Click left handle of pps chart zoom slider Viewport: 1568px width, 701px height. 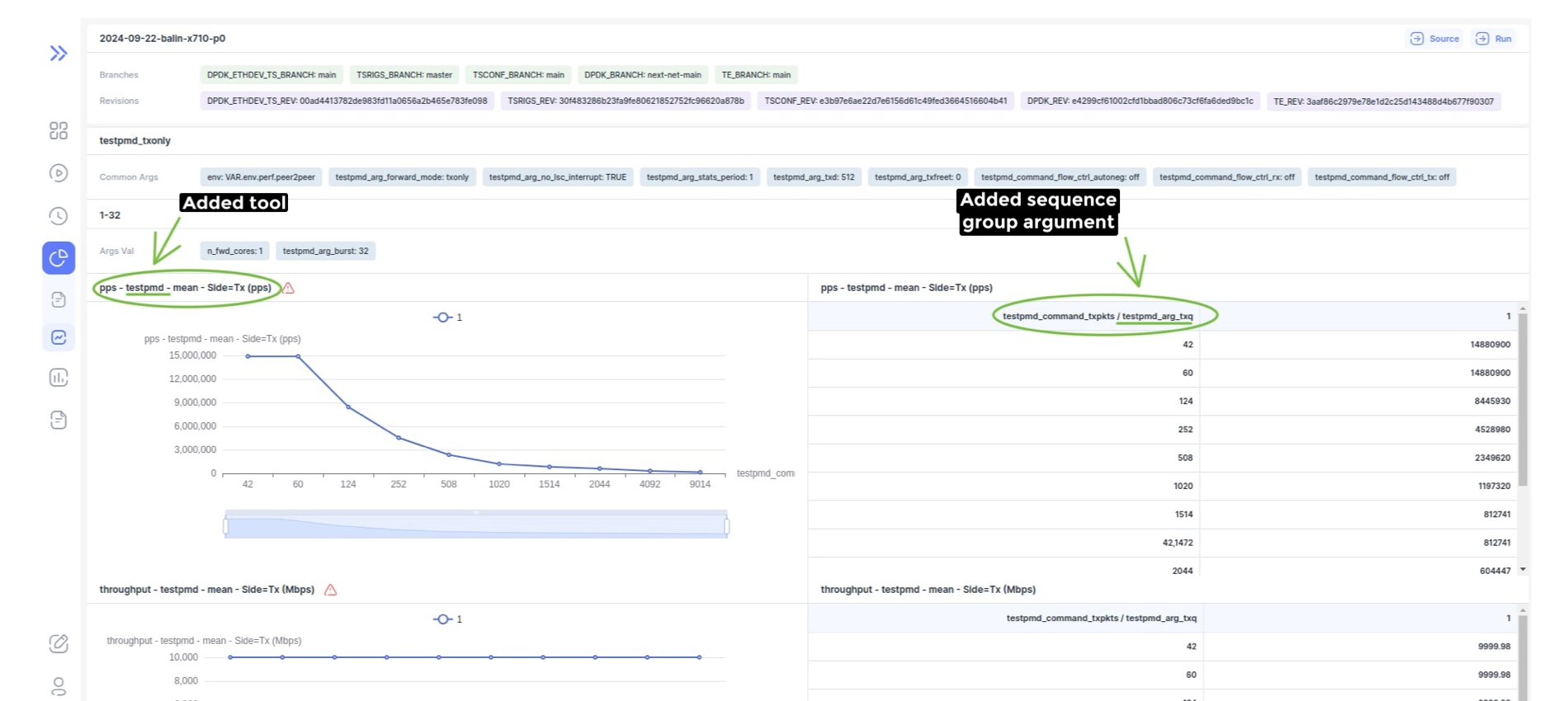pos(225,526)
